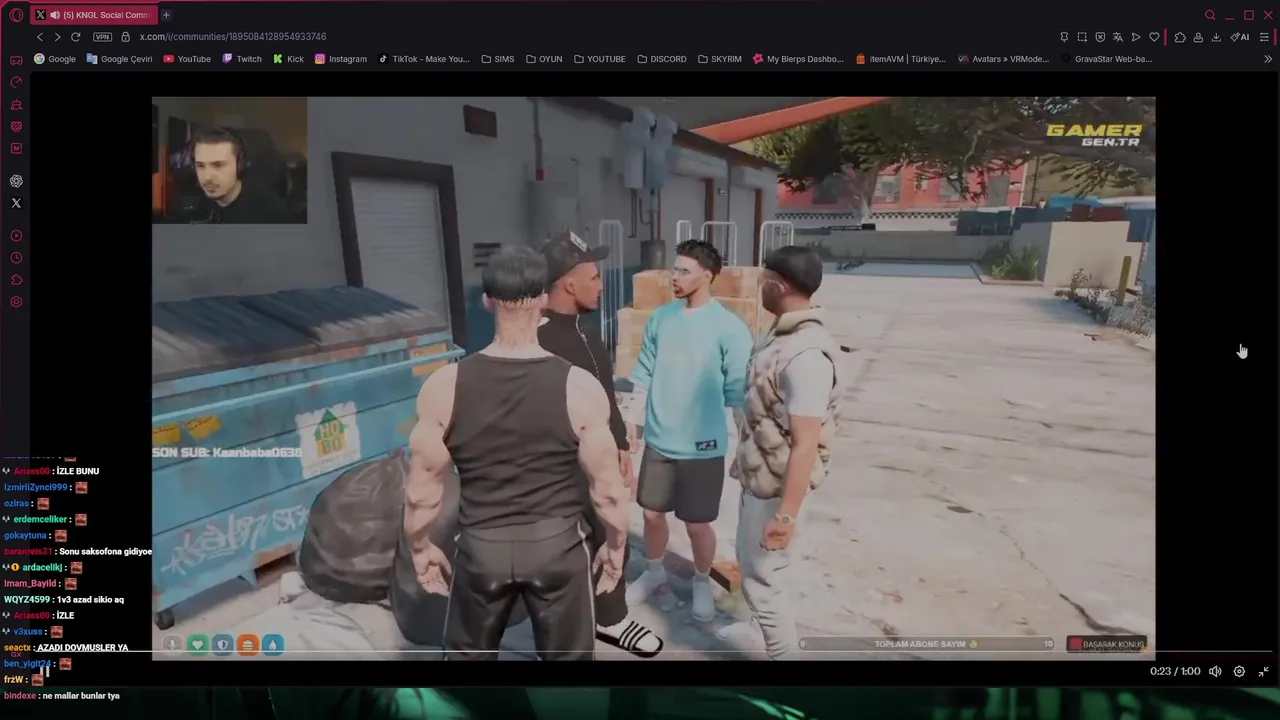The width and height of the screenshot is (1280, 720).
Task: Go back to previous page
Action: (40, 37)
